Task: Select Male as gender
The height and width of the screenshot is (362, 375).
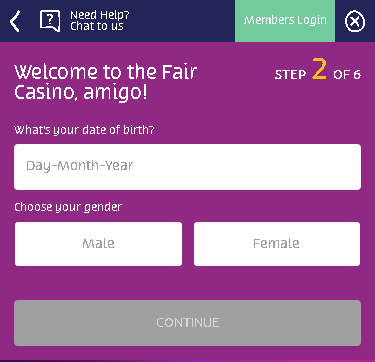Action: point(98,244)
